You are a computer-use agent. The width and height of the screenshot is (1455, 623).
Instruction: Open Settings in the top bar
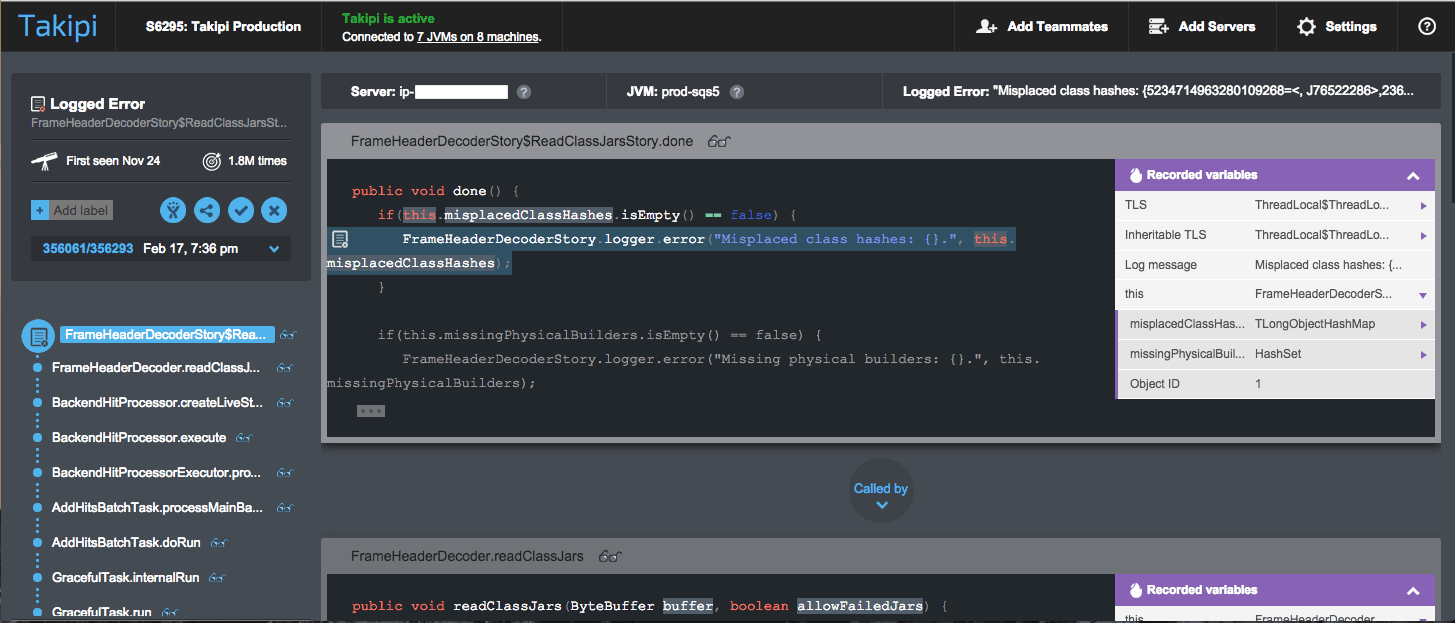click(x=1336, y=27)
